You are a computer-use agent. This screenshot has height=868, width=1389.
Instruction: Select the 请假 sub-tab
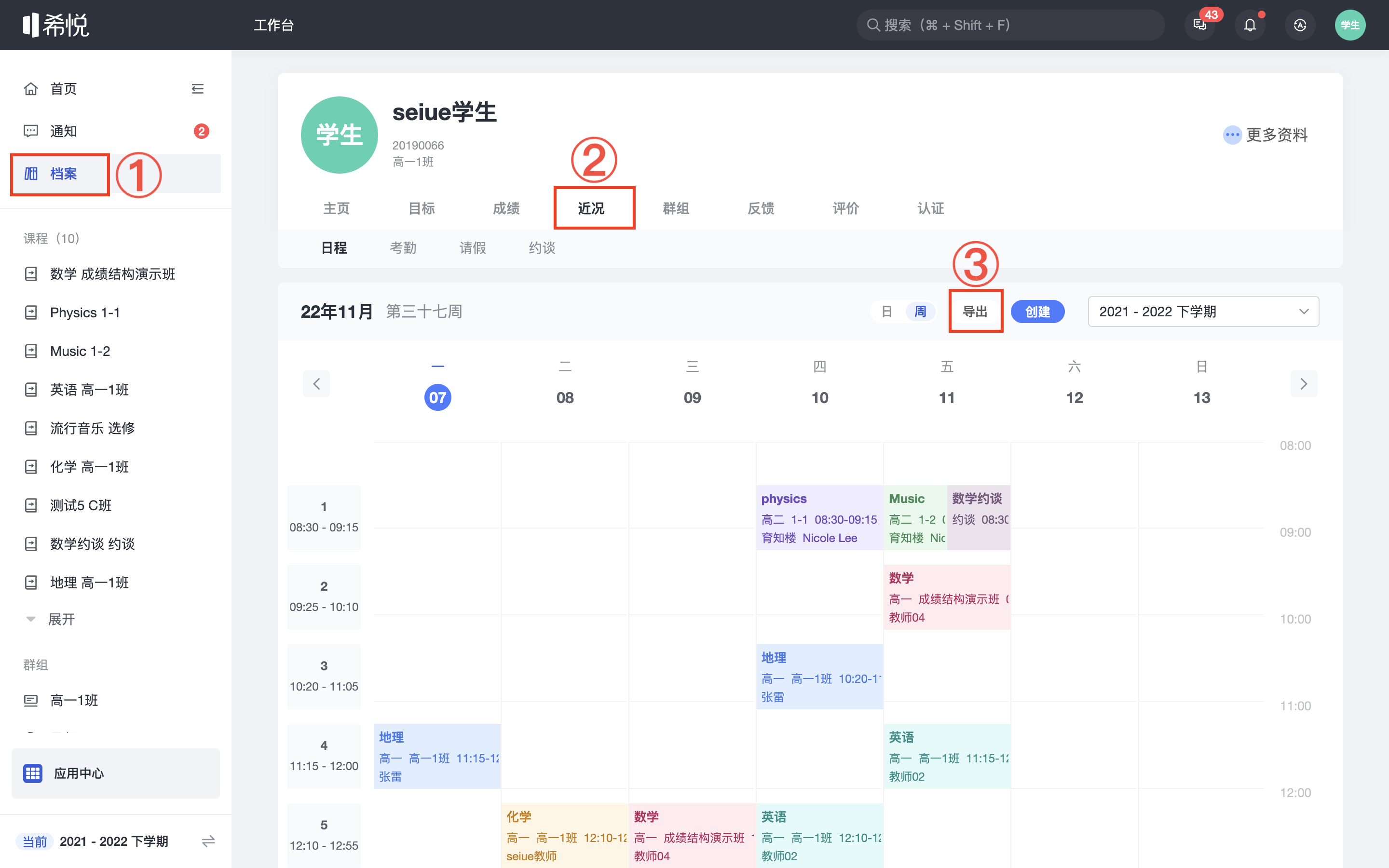click(472, 248)
